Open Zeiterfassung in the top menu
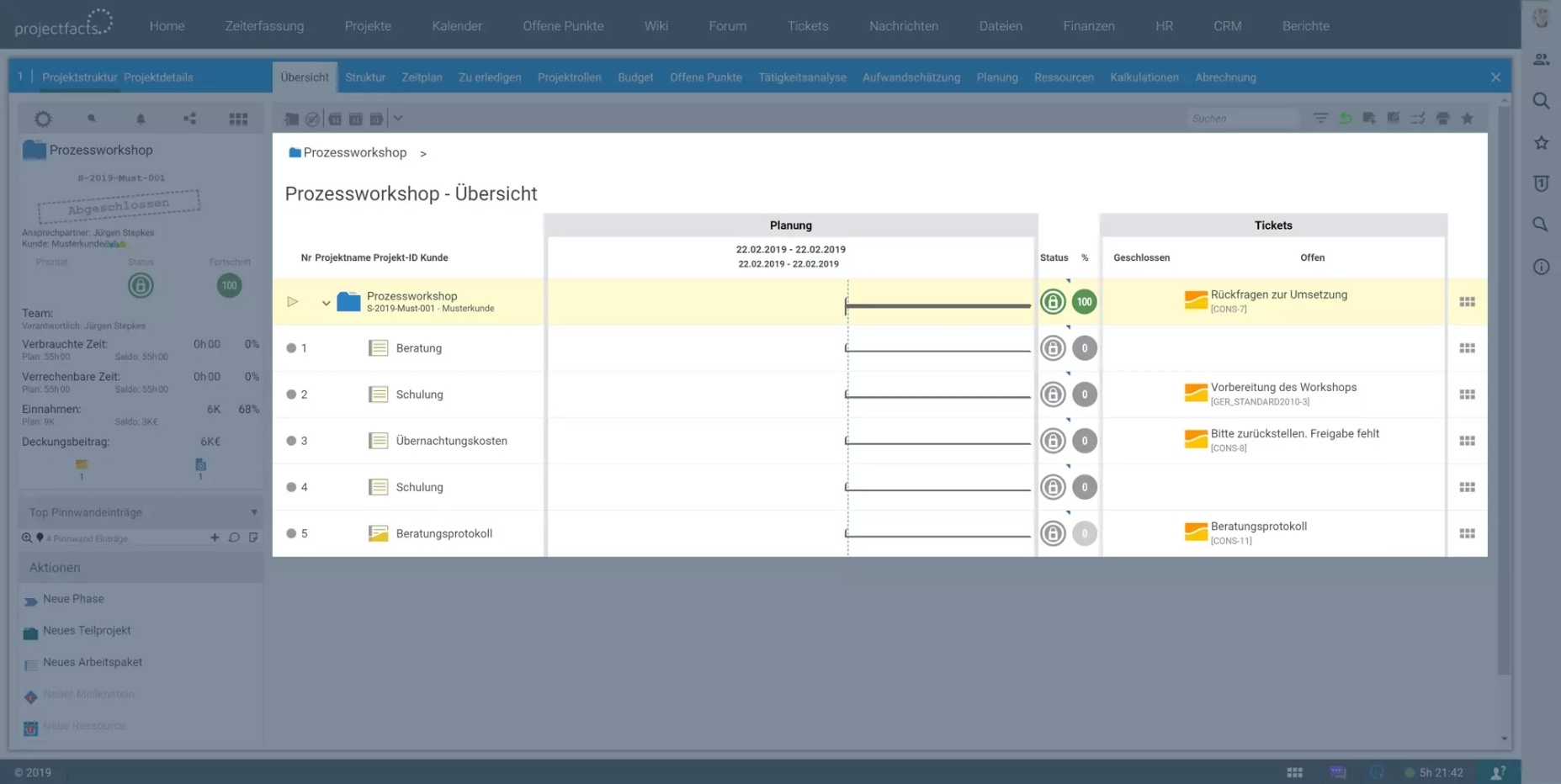1561x784 pixels. 264,26
